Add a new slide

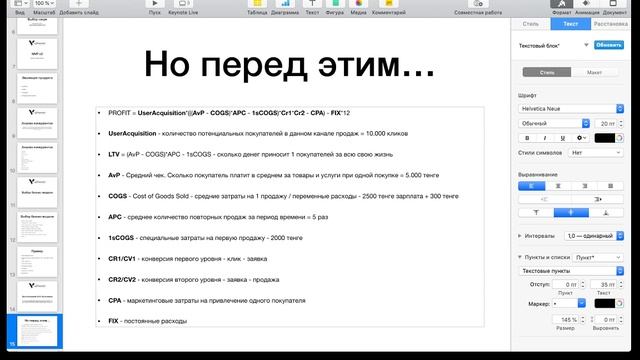(79, 4)
